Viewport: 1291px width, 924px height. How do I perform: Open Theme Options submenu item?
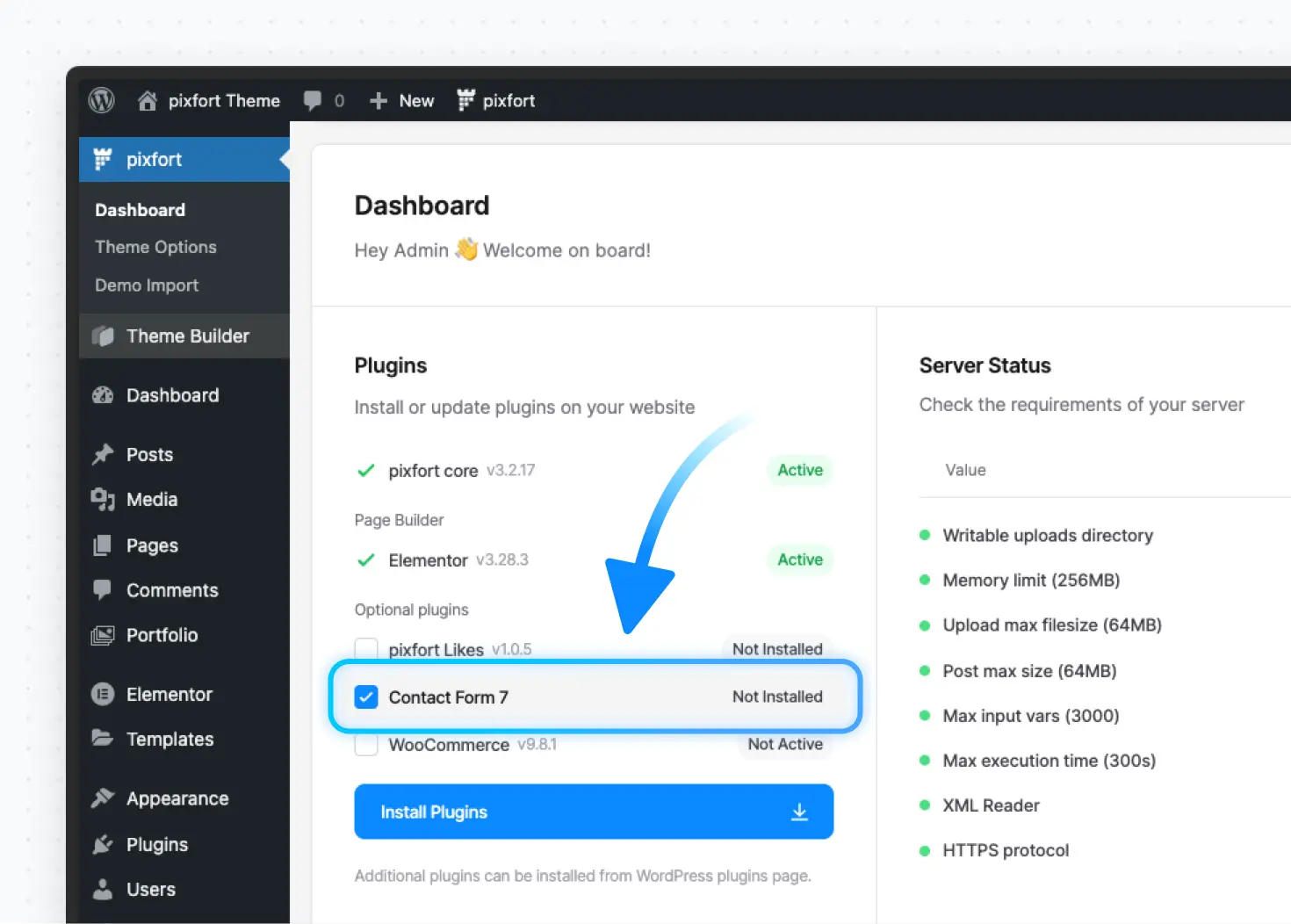[x=155, y=247]
